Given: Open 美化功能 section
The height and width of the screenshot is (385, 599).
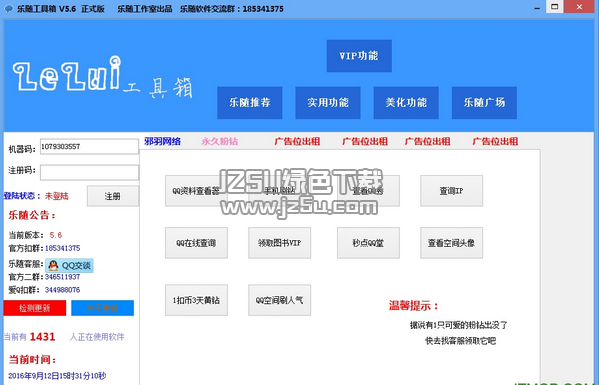Looking at the screenshot, I should 406,103.
